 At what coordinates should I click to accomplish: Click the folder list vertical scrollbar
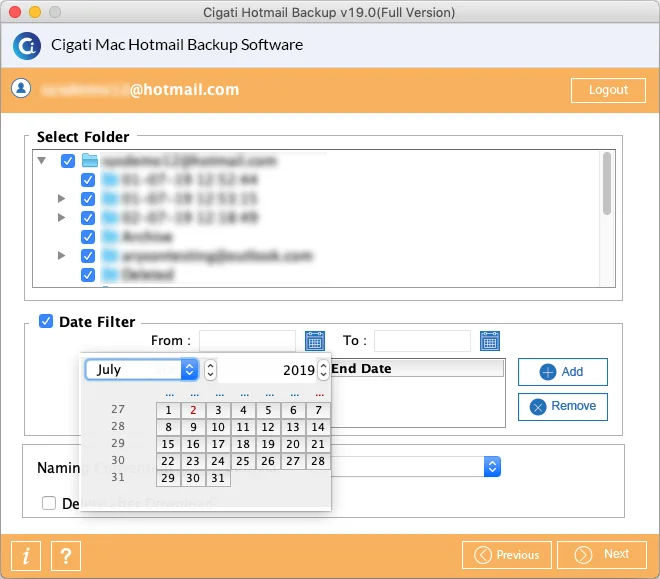pyautogui.click(x=607, y=184)
